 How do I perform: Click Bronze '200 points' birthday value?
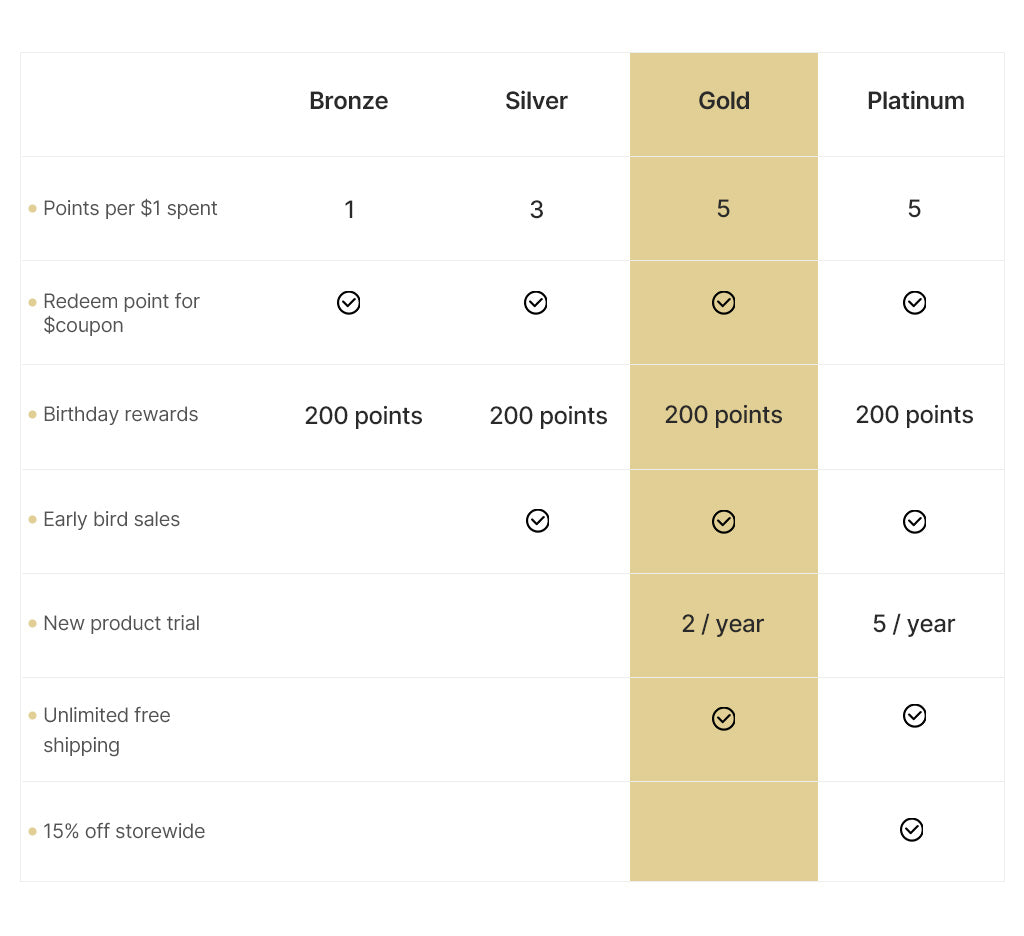363,416
